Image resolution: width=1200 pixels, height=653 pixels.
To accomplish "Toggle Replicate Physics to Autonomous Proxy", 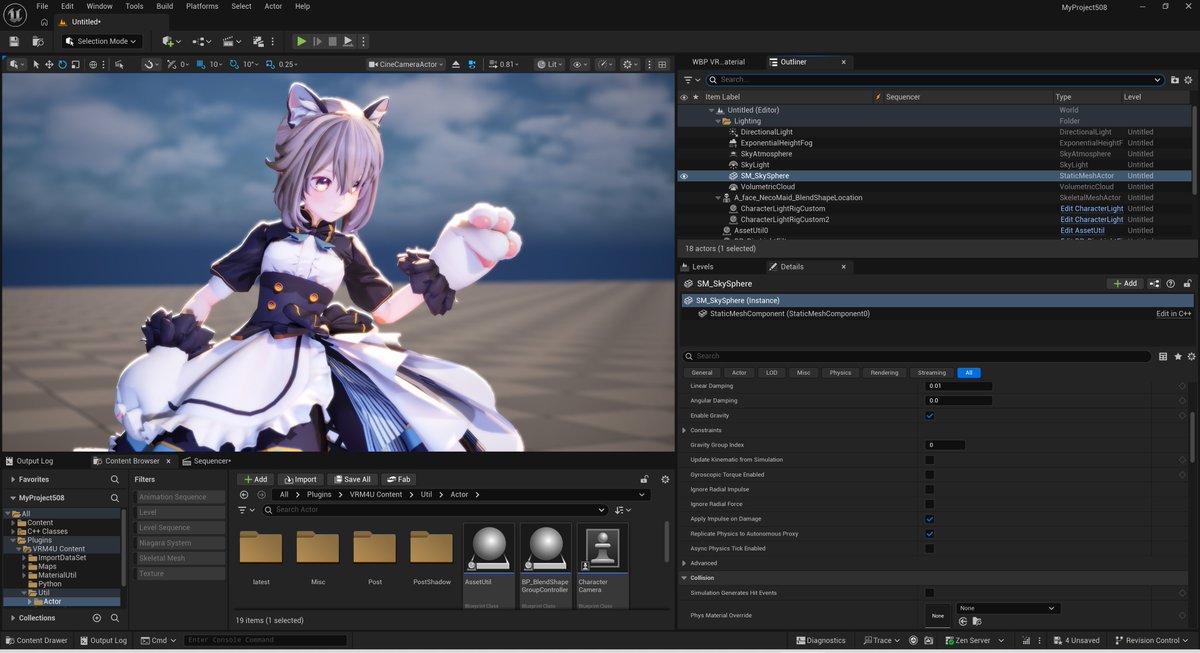I will (x=930, y=534).
